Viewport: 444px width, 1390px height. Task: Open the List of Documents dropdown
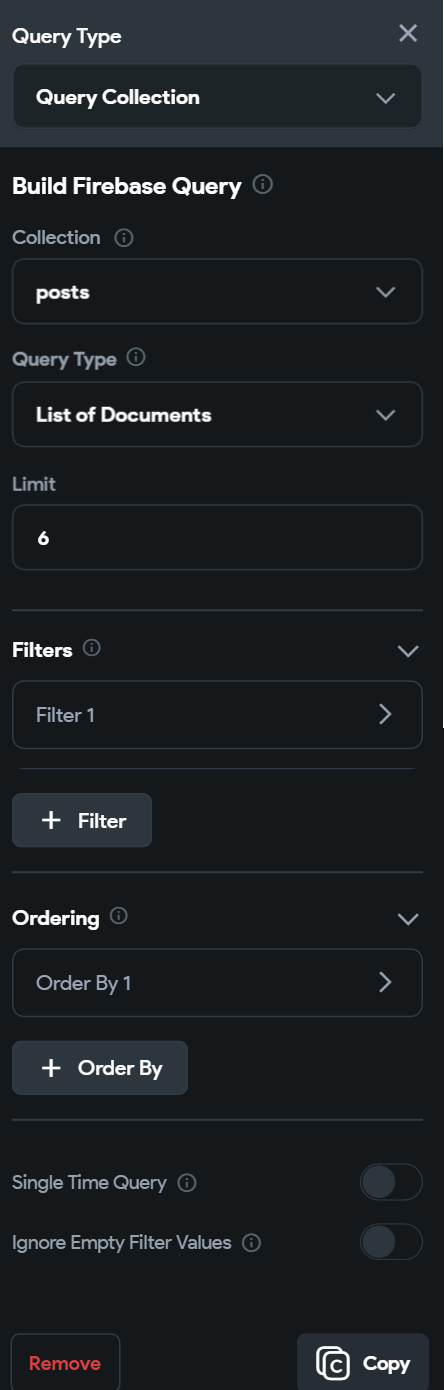tap(217, 414)
